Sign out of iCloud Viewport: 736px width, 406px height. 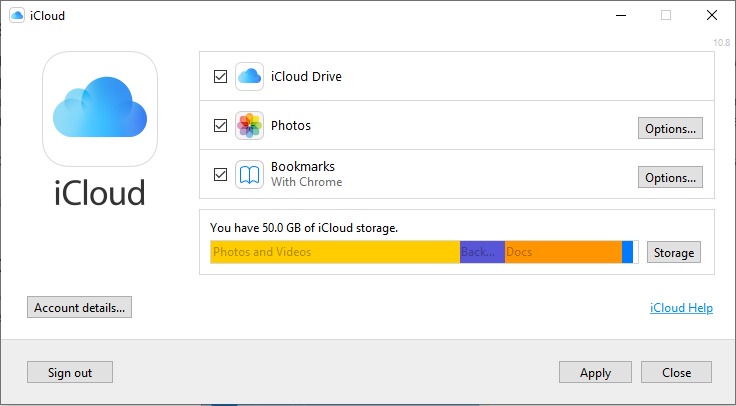[70, 372]
